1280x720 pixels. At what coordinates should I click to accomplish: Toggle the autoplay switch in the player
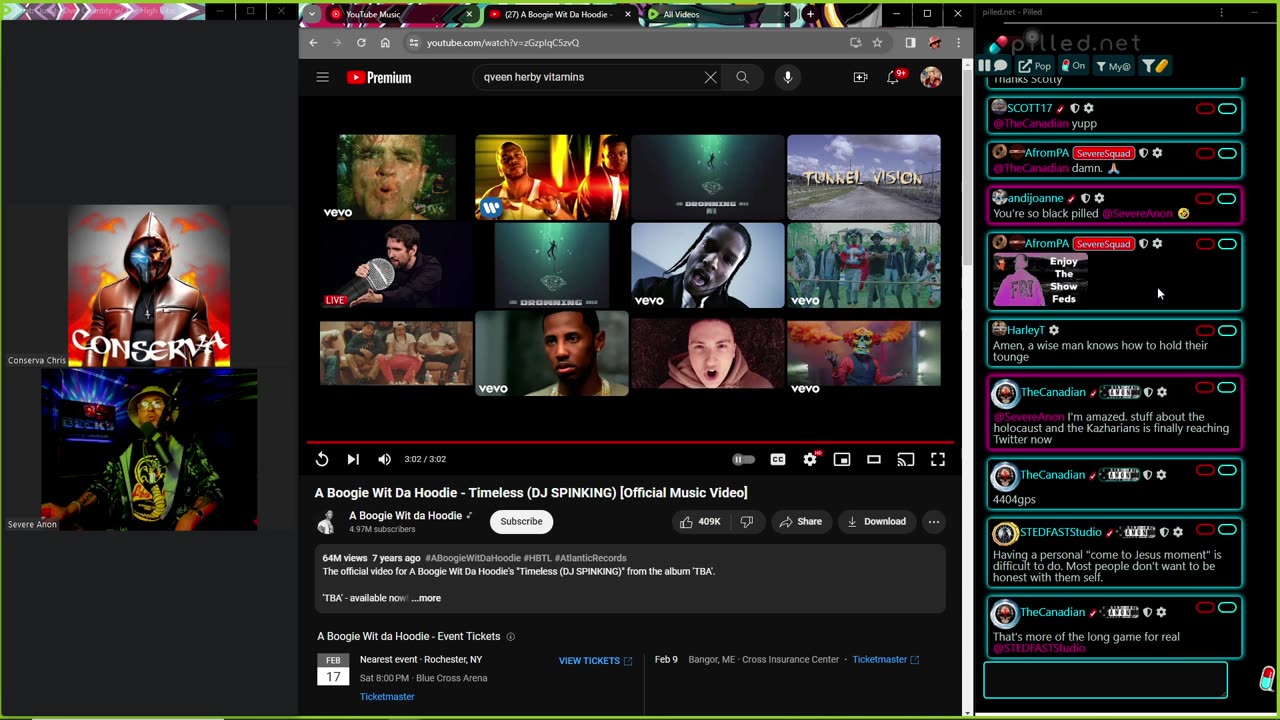pos(743,459)
